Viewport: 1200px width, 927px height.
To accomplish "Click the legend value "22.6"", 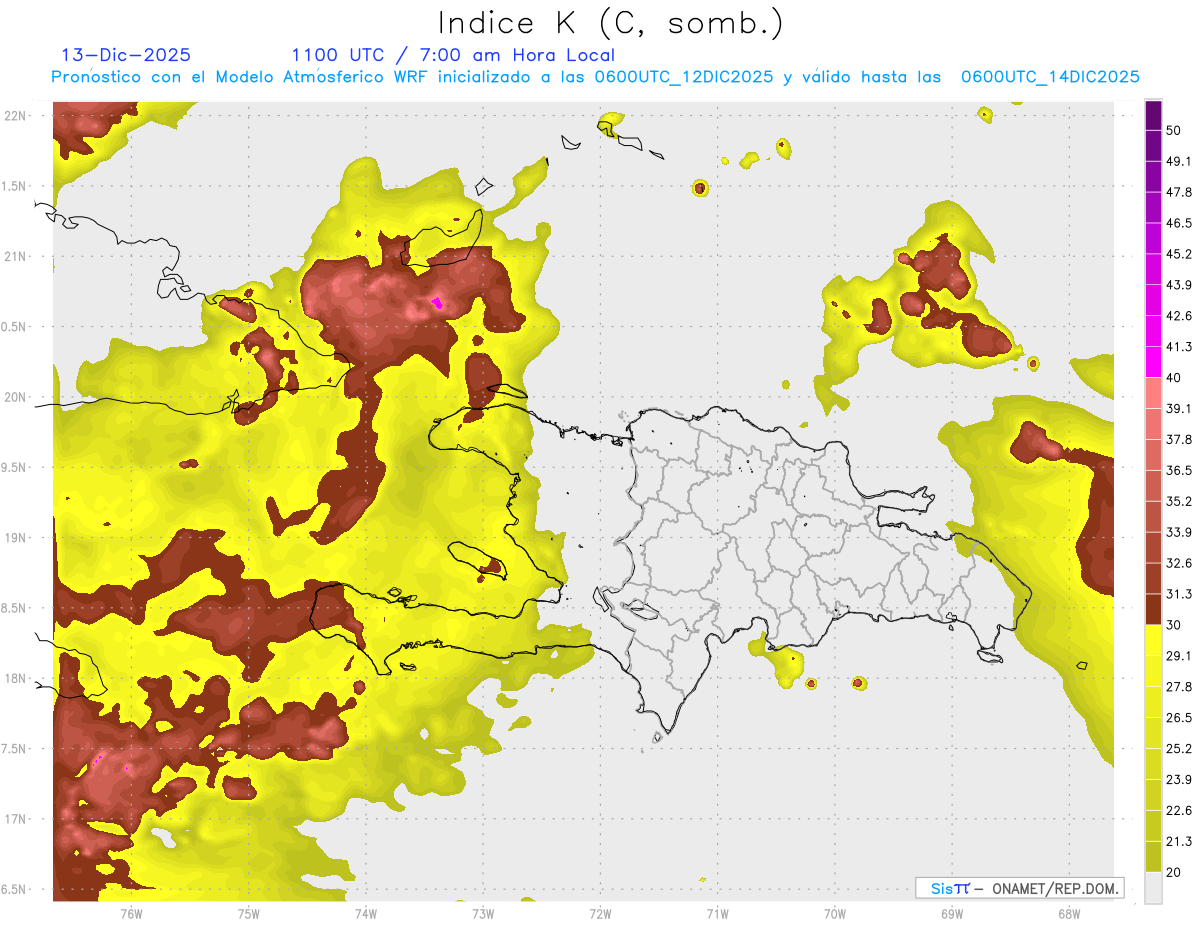I will tap(1180, 811).
